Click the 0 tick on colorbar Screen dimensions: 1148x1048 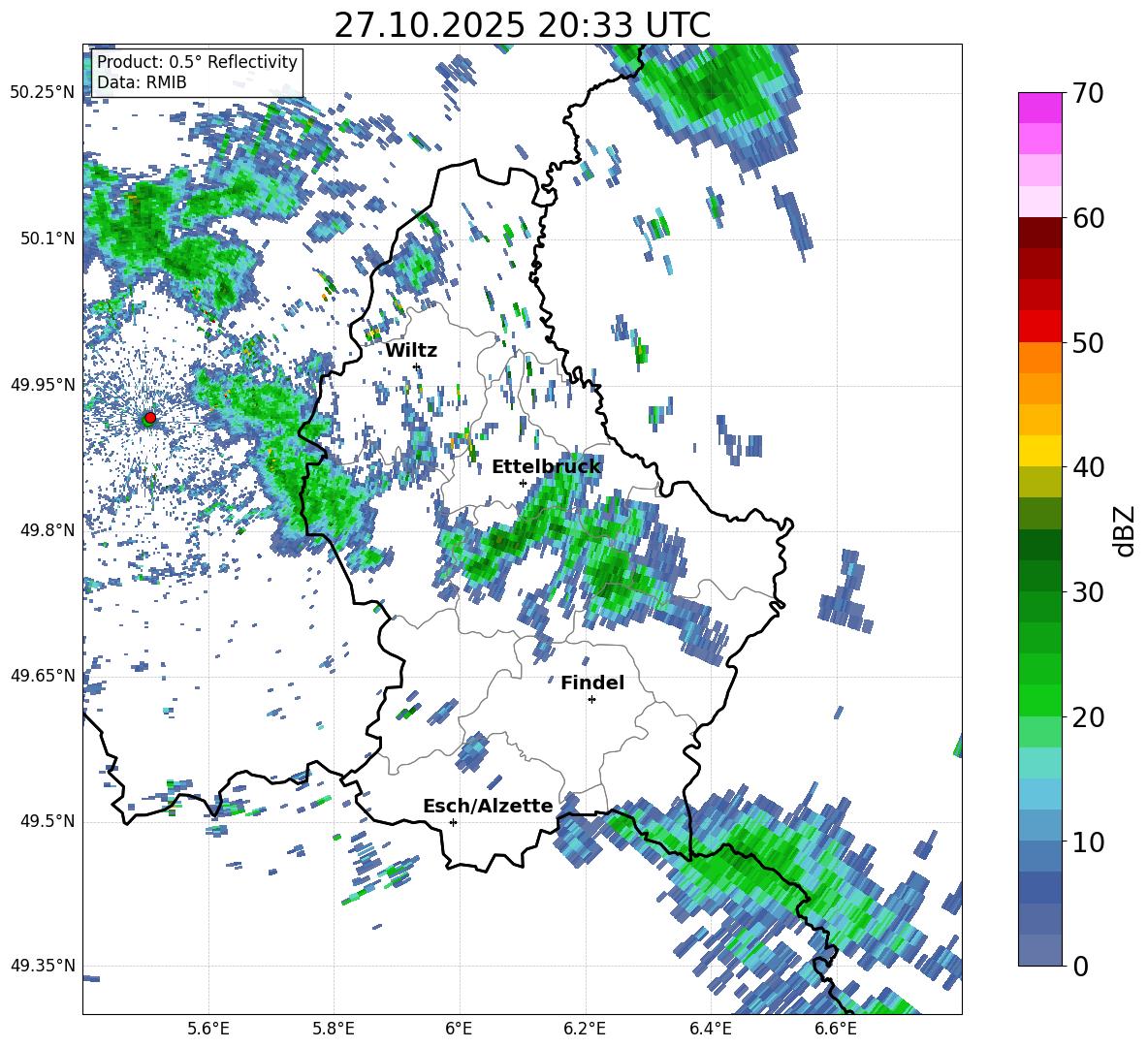pos(1080,967)
